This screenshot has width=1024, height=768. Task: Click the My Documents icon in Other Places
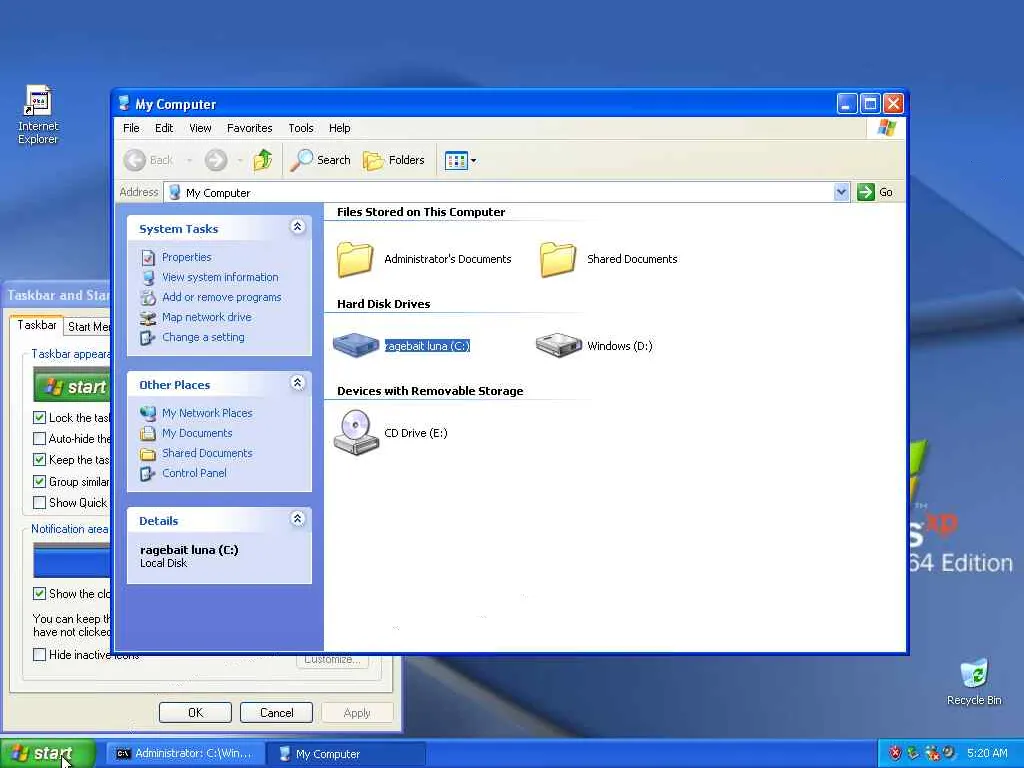point(148,434)
